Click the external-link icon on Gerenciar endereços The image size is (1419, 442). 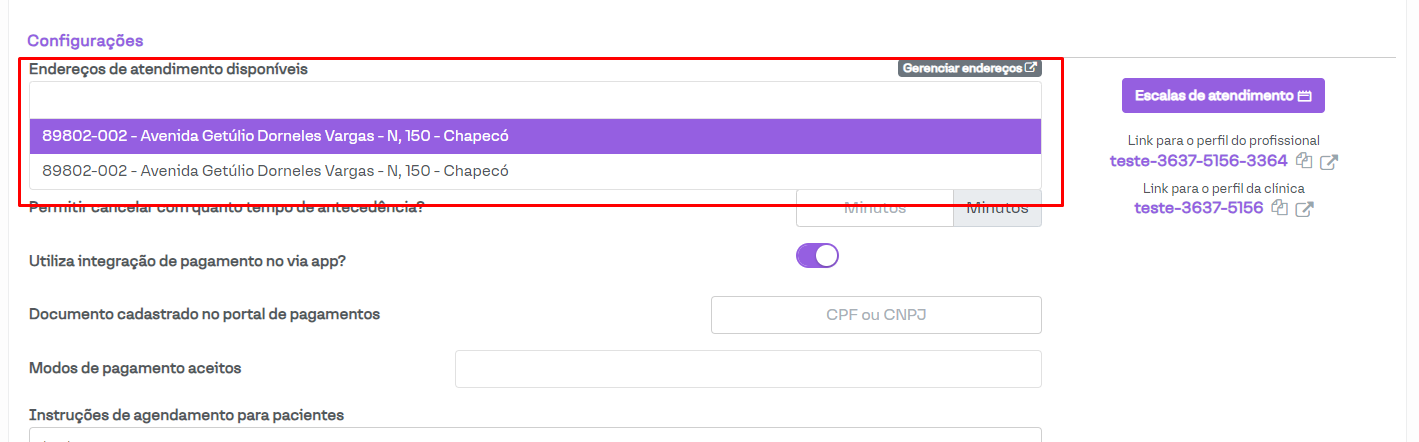(x=1031, y=68)
